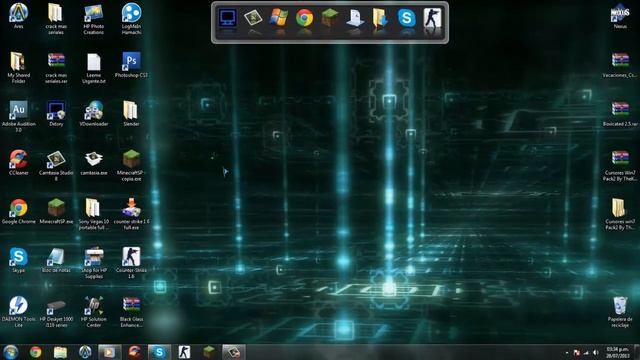Launch Photoshop CS3 from desktop
This screenshot has width=640, height=360.
(131, 65)
